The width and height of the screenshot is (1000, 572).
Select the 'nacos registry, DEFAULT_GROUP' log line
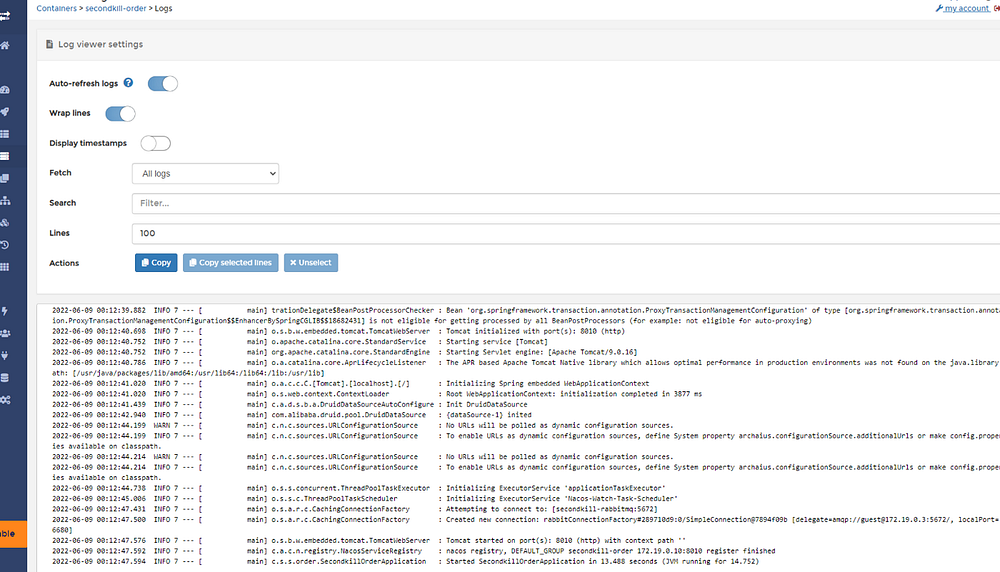[x=413, y=551]
